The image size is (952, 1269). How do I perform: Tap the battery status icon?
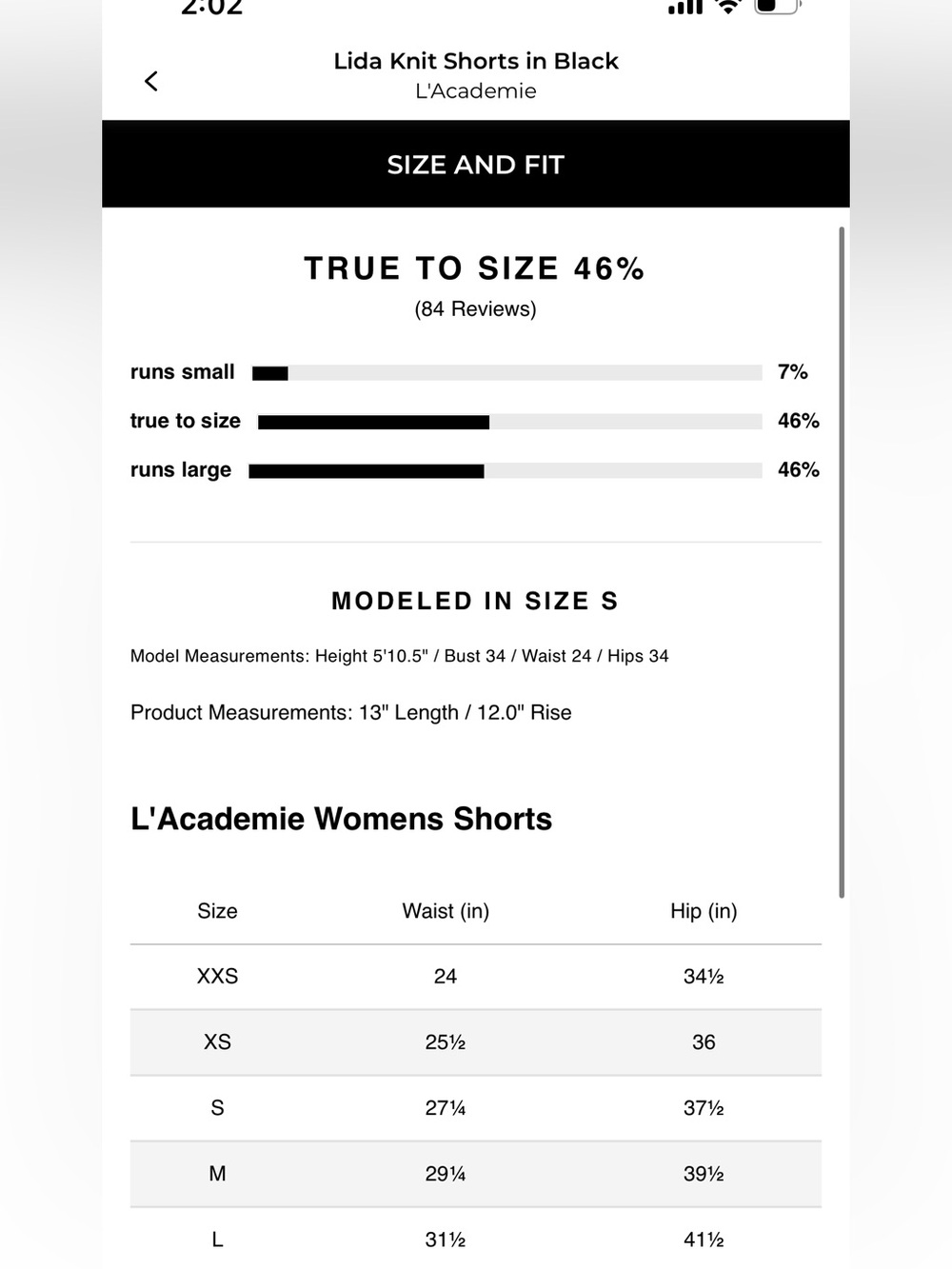[x=778, y=7]
